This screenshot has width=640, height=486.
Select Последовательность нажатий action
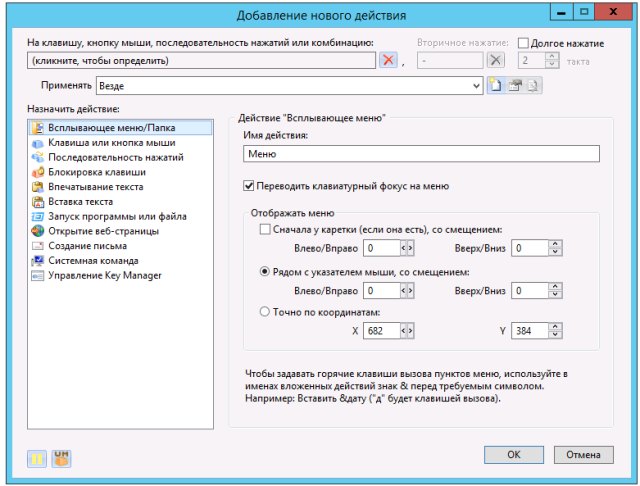pyautogui.click(x=107, y=158)
